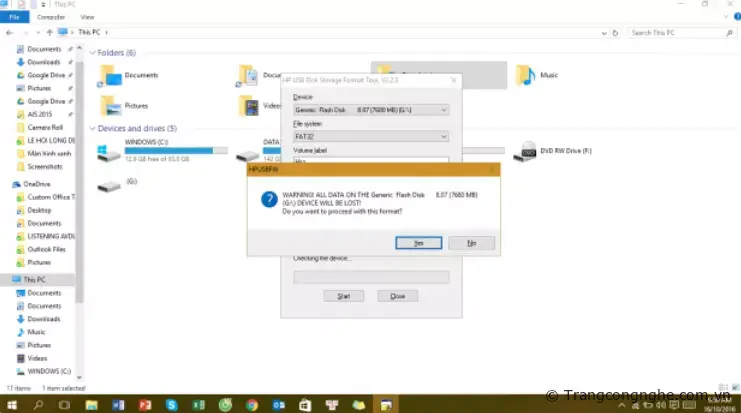Collapse the Folders (6) section
This screenshot has width=741, height=413.
click(x=93, y=53)
